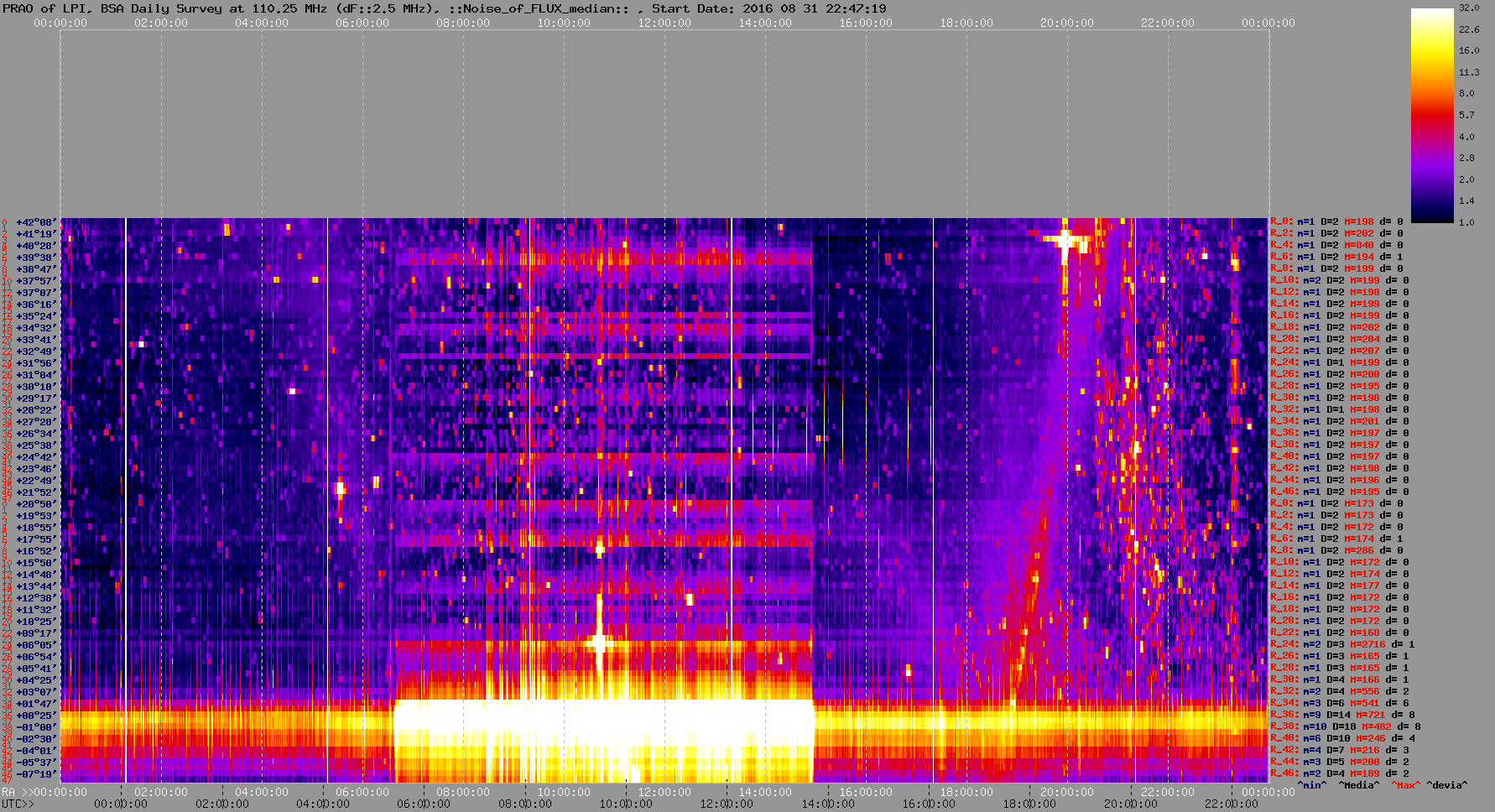The width and height of the screenshot is (1495, 812).
Task: Click the 08:00:00 label on the top axis
Action: click(463, 23)
